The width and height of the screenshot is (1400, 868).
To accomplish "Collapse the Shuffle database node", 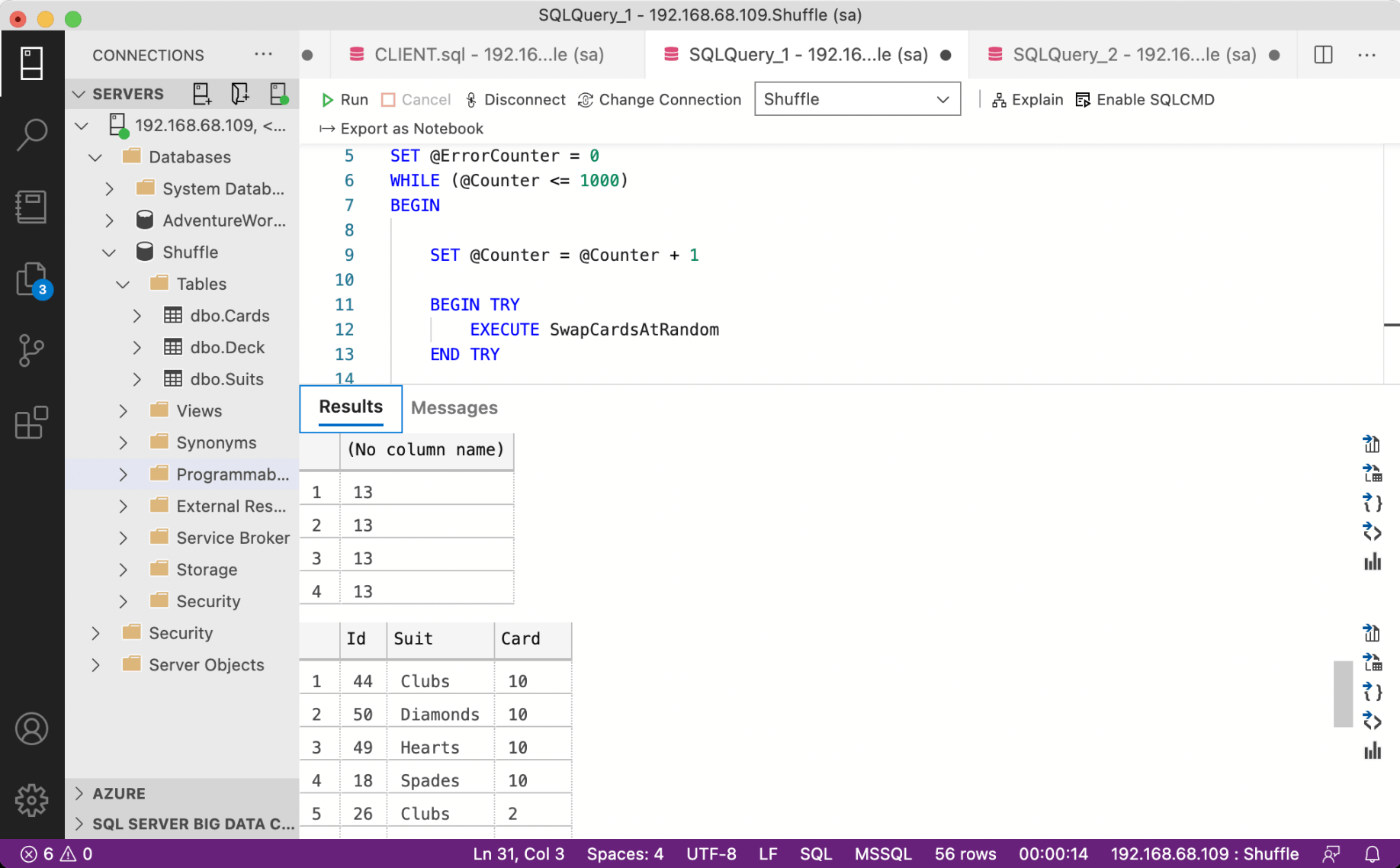I will point(109,252).
